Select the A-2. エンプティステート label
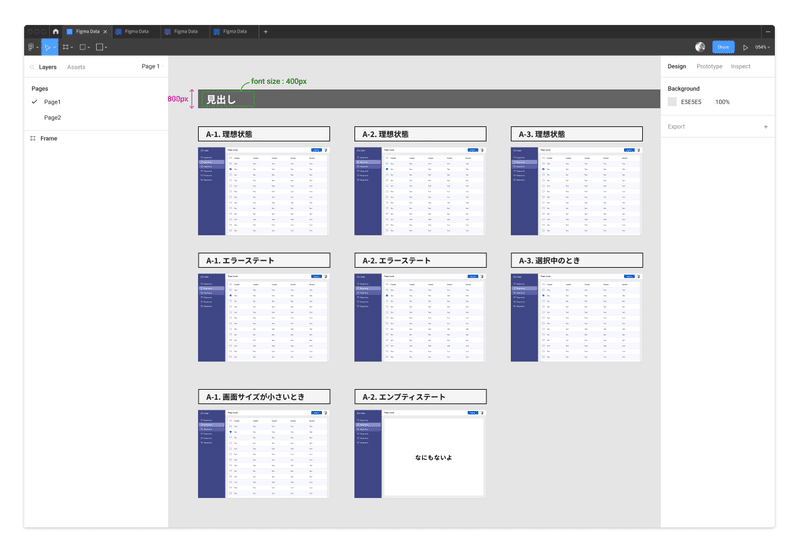 pos(420,396)
